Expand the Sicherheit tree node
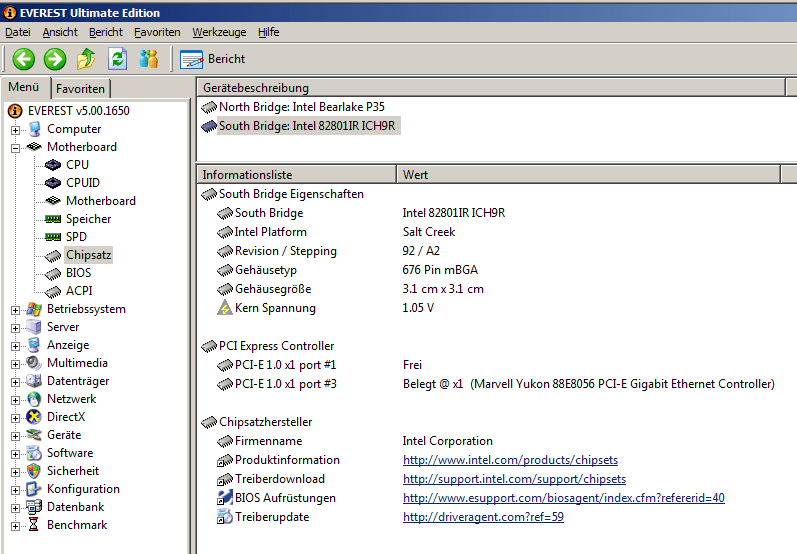 pyautogui.click(x=15, y=472)
